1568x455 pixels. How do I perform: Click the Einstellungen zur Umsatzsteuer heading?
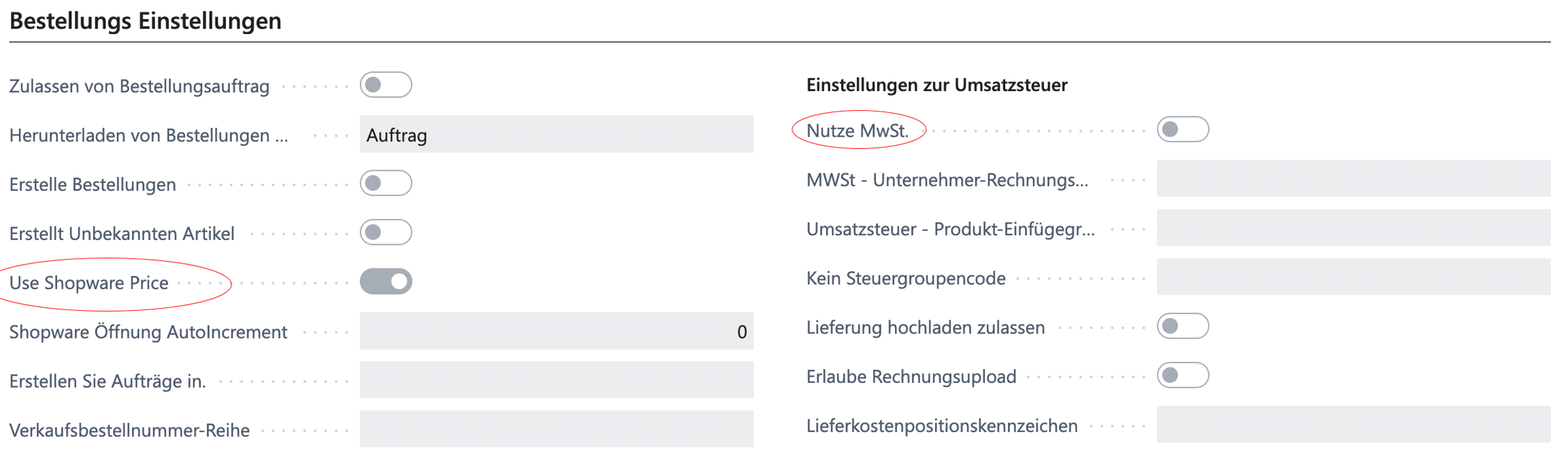[936, 85]
